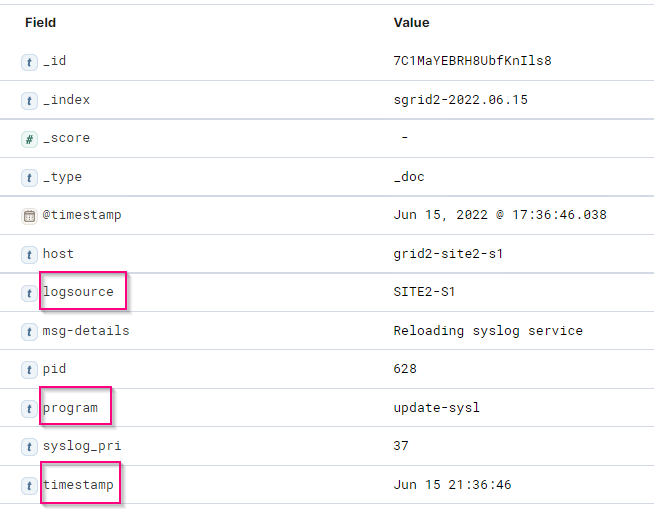Viewport: 654px width, 509px height.
Task: Click the text type icon beside program
Action: point(29,408)
